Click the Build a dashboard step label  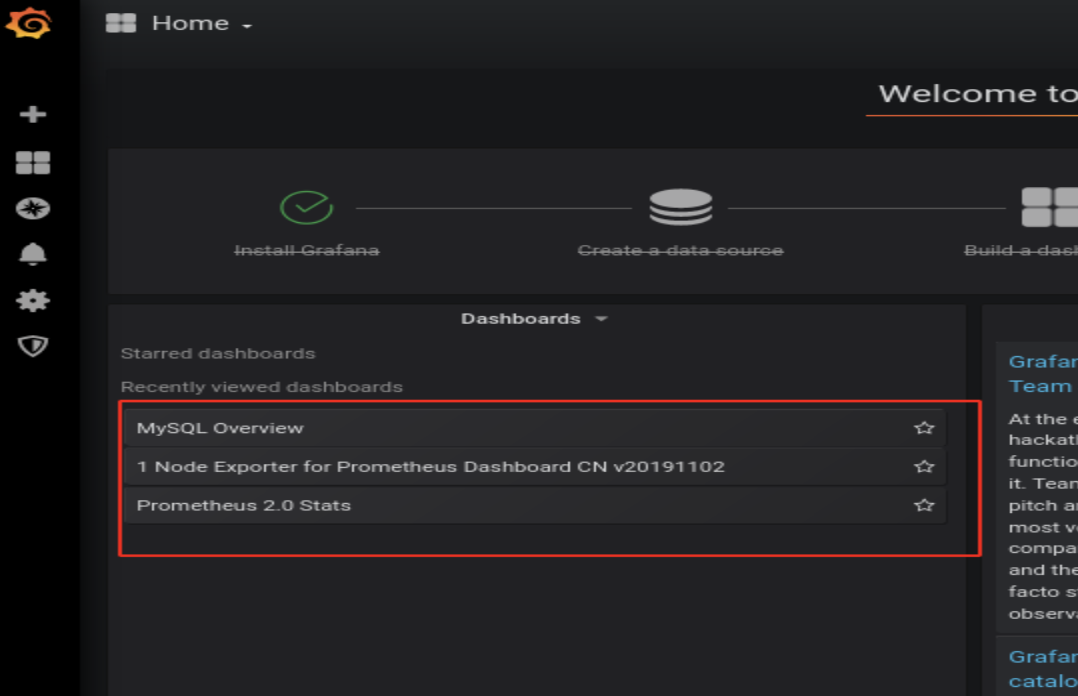pyautogui.click(x=1021, y=250)
